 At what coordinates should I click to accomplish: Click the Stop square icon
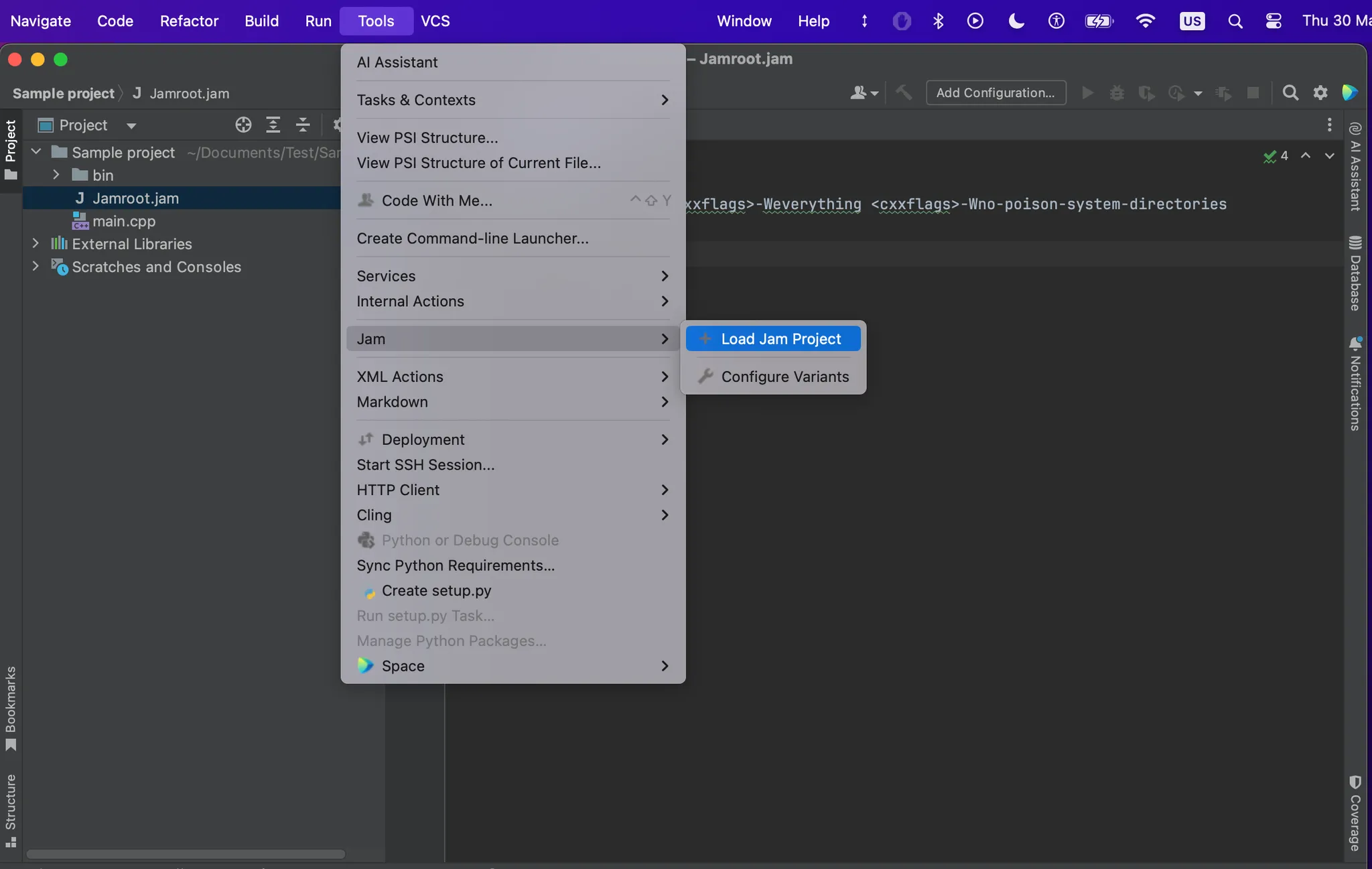click(1253, 92)
